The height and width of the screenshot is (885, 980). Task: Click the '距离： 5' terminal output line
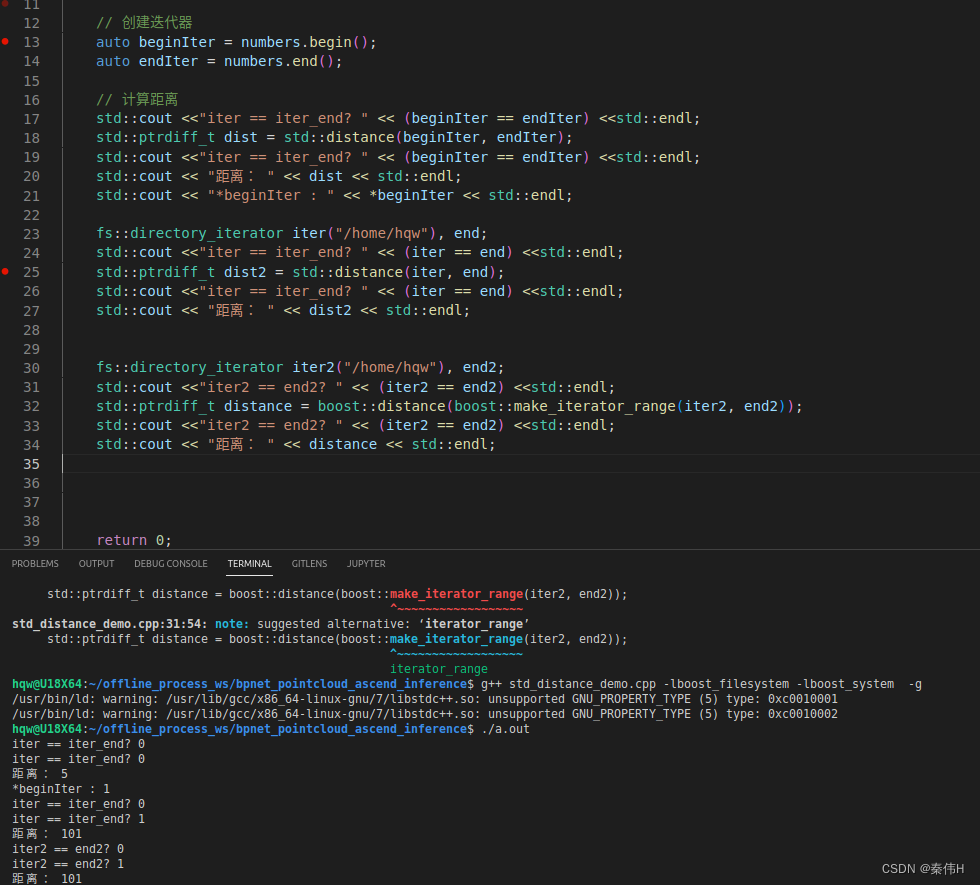(40, 774)
